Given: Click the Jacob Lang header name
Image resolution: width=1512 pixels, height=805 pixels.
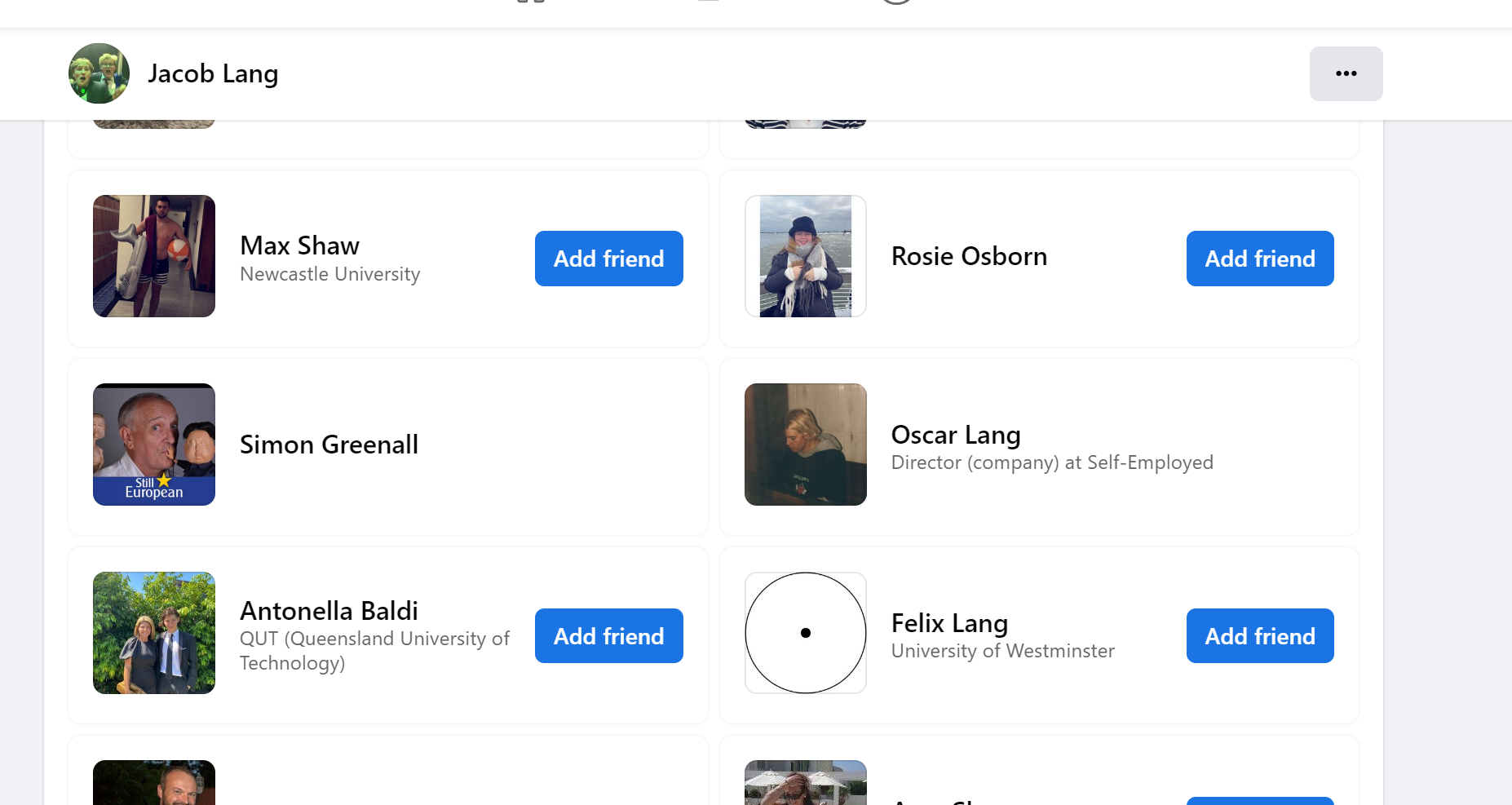Looking at the screenshot, I should click(213, 73).
